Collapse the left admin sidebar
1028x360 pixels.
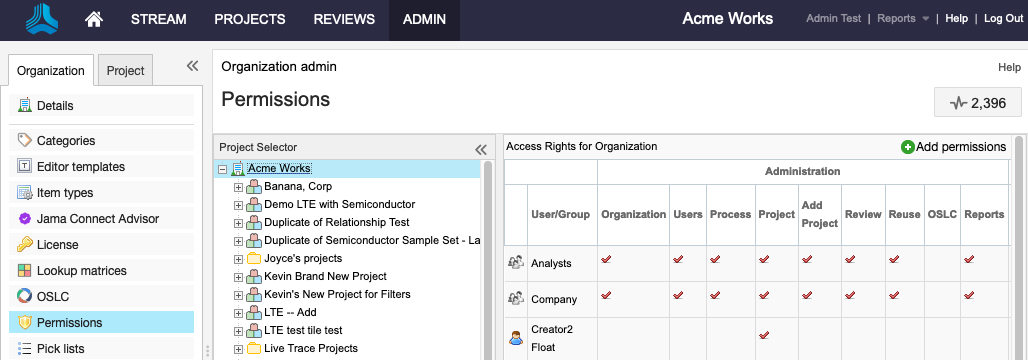[x=192, y=66]
